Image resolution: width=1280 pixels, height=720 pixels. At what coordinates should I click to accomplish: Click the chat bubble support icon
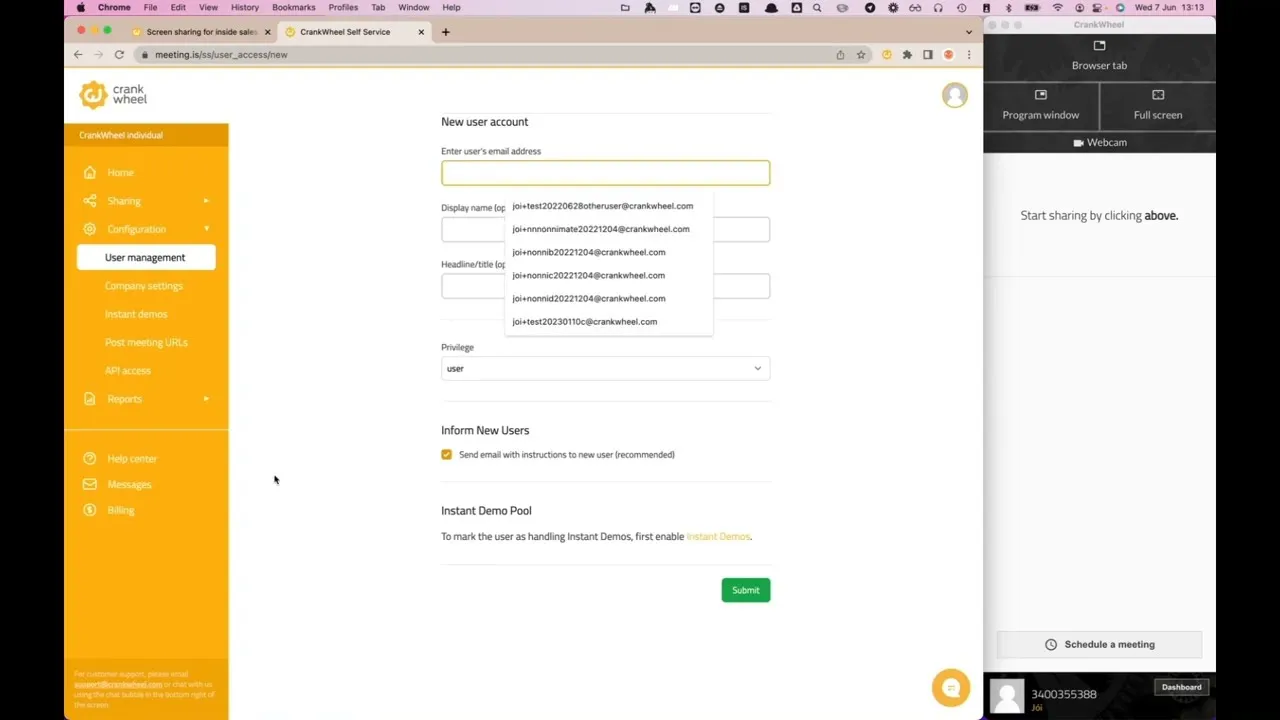pyautogui.click(x=951, y=688)
